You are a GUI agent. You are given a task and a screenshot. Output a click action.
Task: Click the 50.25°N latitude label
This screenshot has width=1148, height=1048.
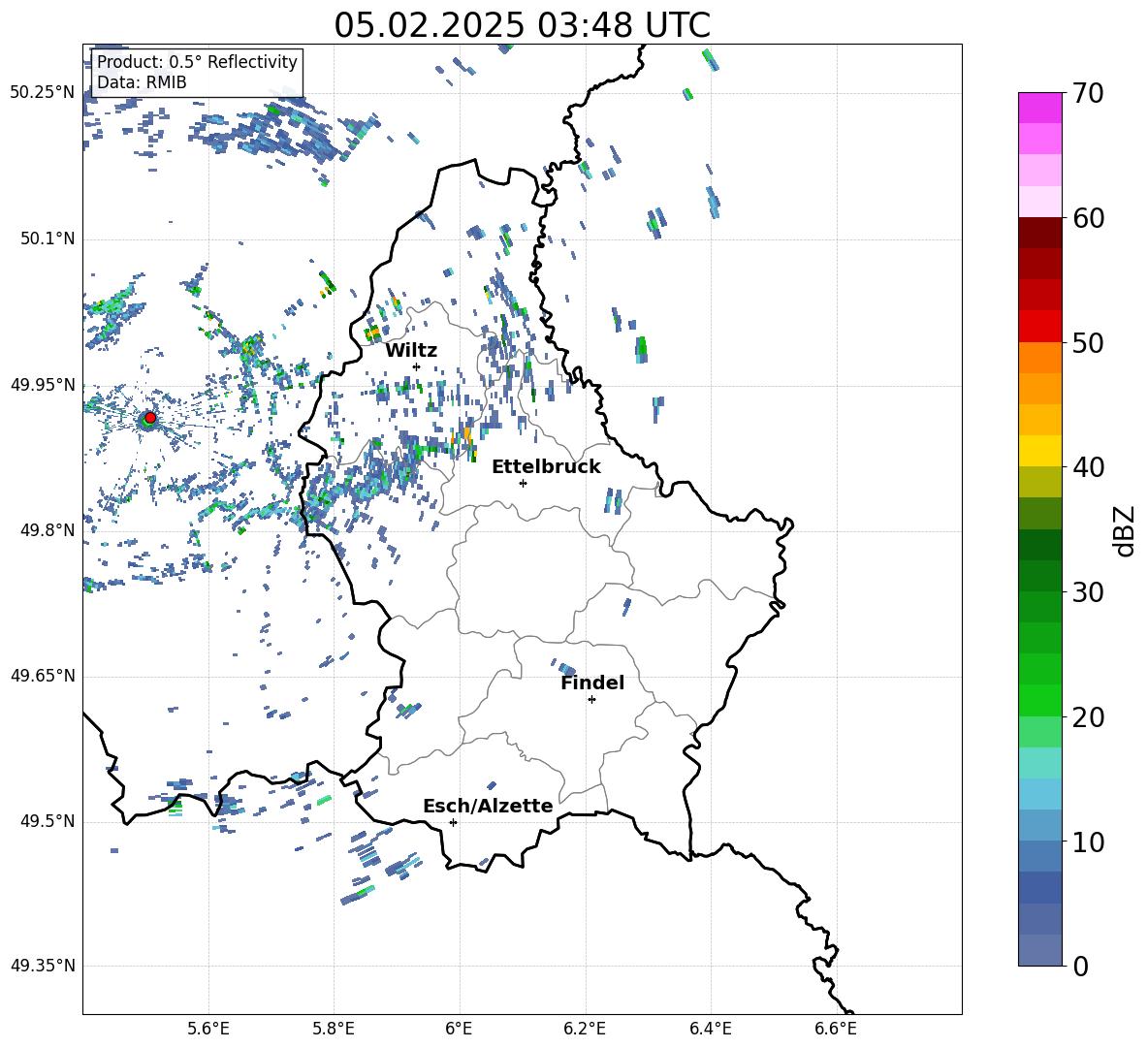[43, 93]
